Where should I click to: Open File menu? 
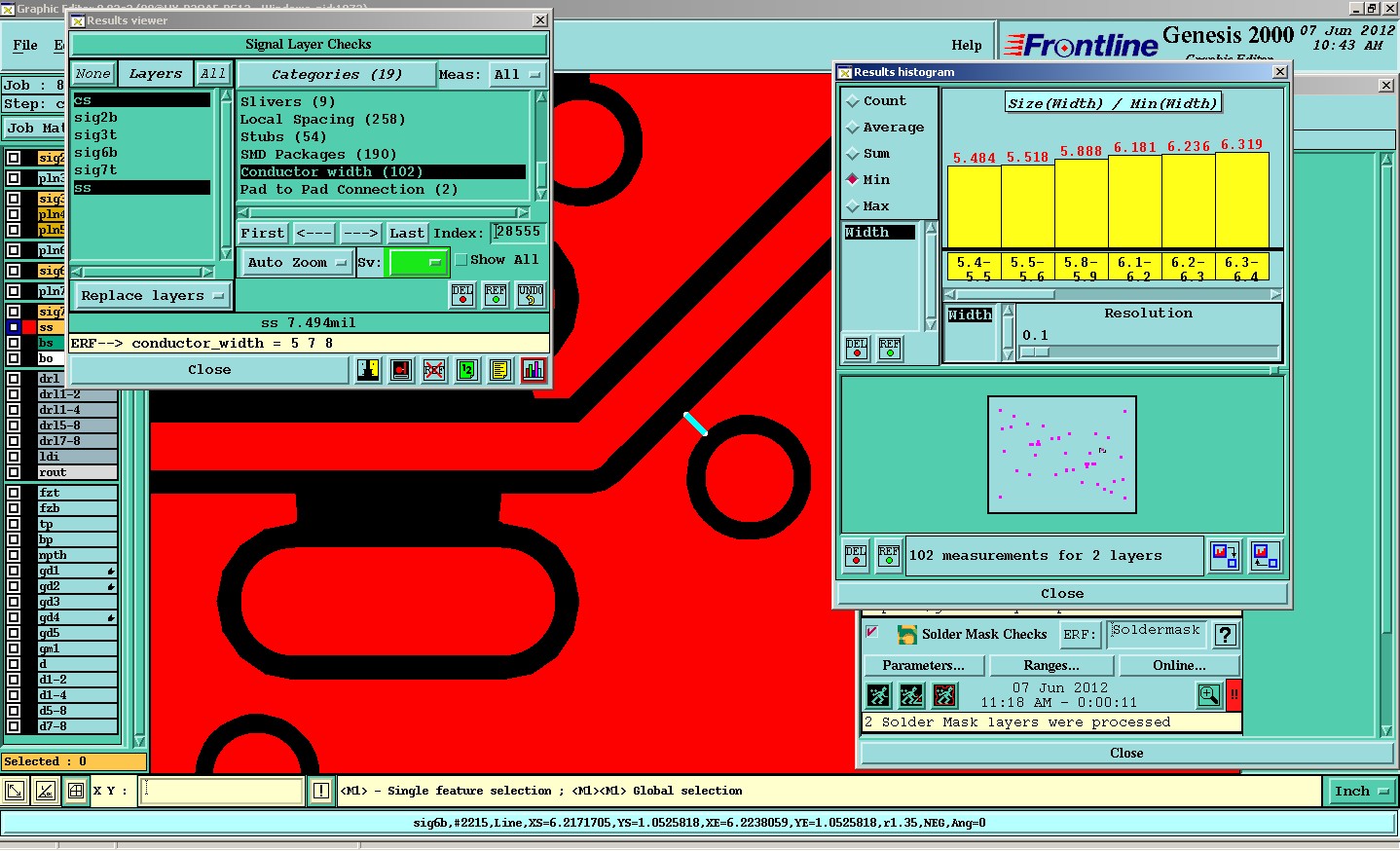coord(25,46)
